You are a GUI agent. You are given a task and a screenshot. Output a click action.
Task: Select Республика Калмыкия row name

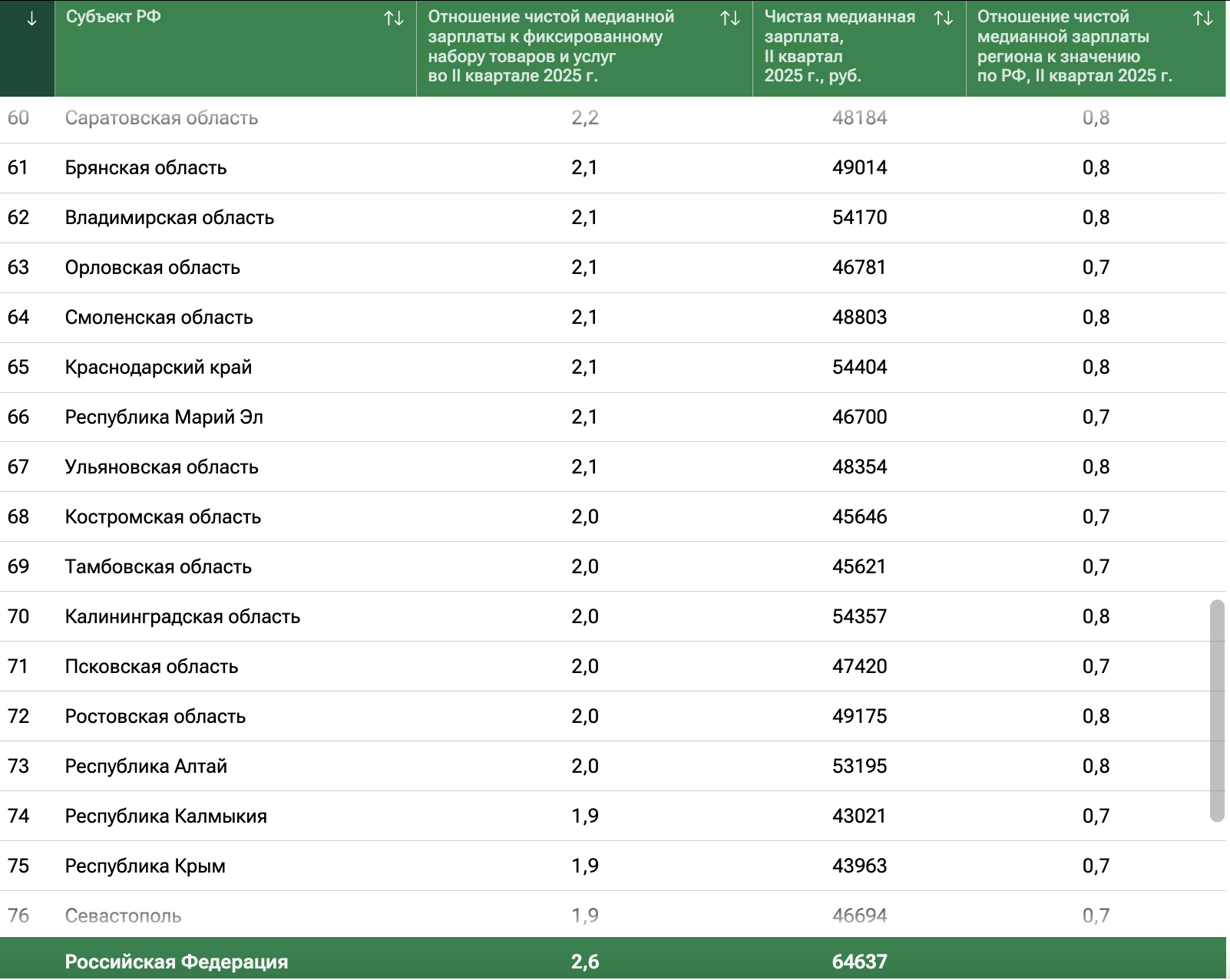(x=166, y=817)
